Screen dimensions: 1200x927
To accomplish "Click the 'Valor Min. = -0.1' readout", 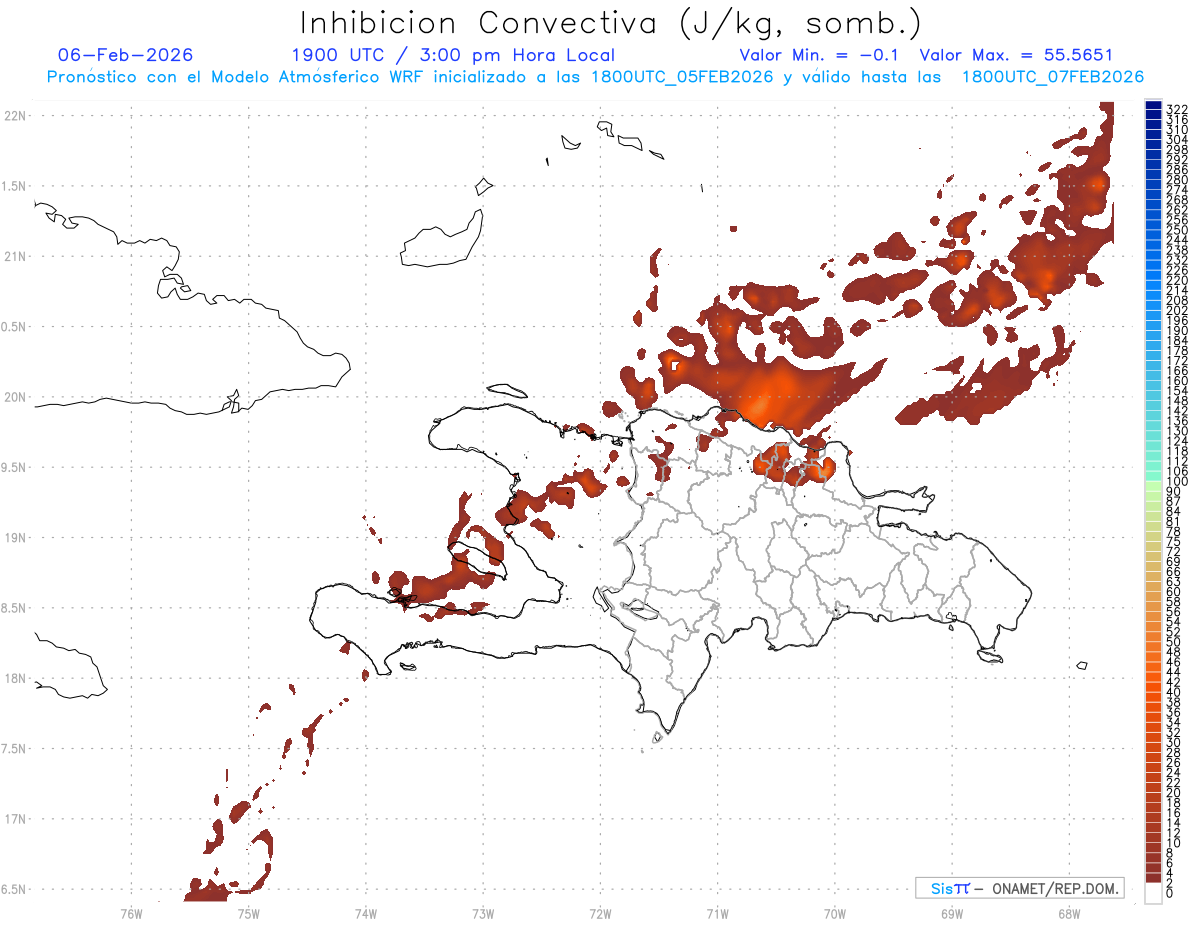I will click(820, 55).
